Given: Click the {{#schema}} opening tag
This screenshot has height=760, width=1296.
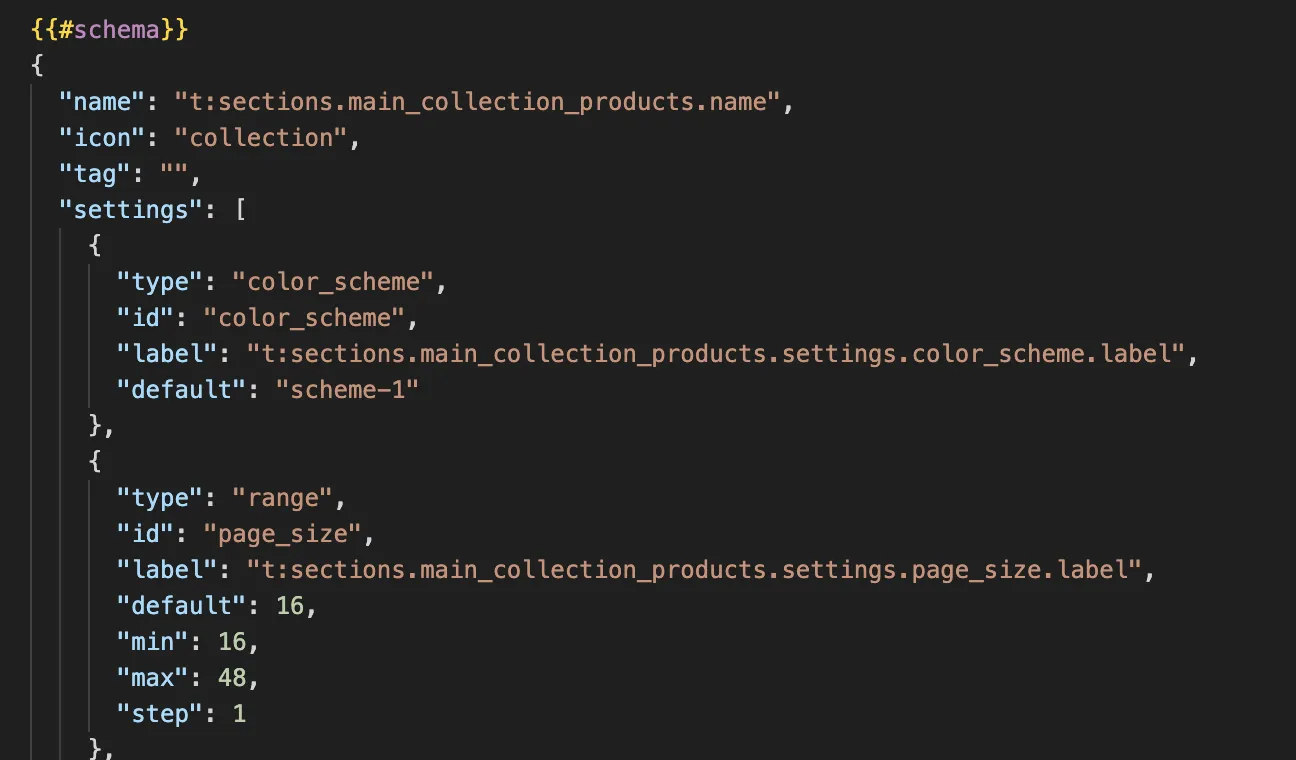Looking at the screenshot, I should 110,30.
